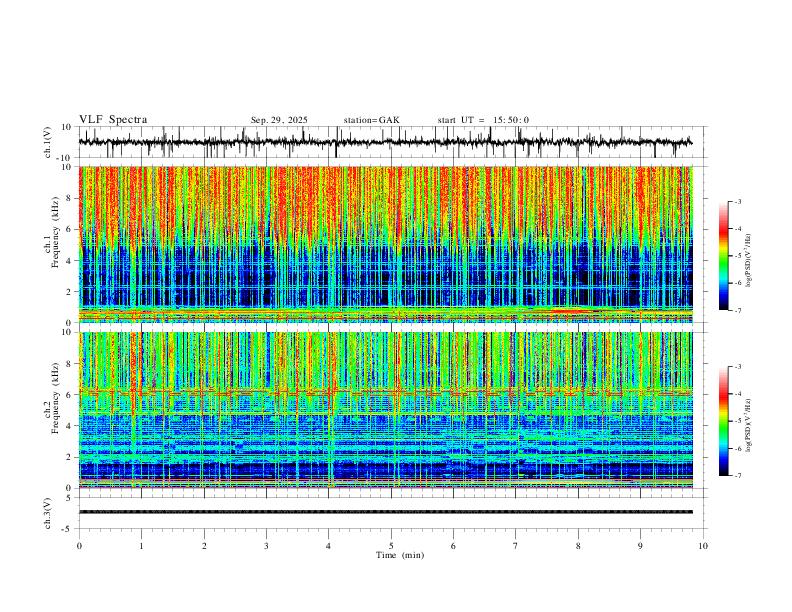Click the ch.2 frequency tick label "2"
The image size is (792, 612).
(x=70, y=457)
